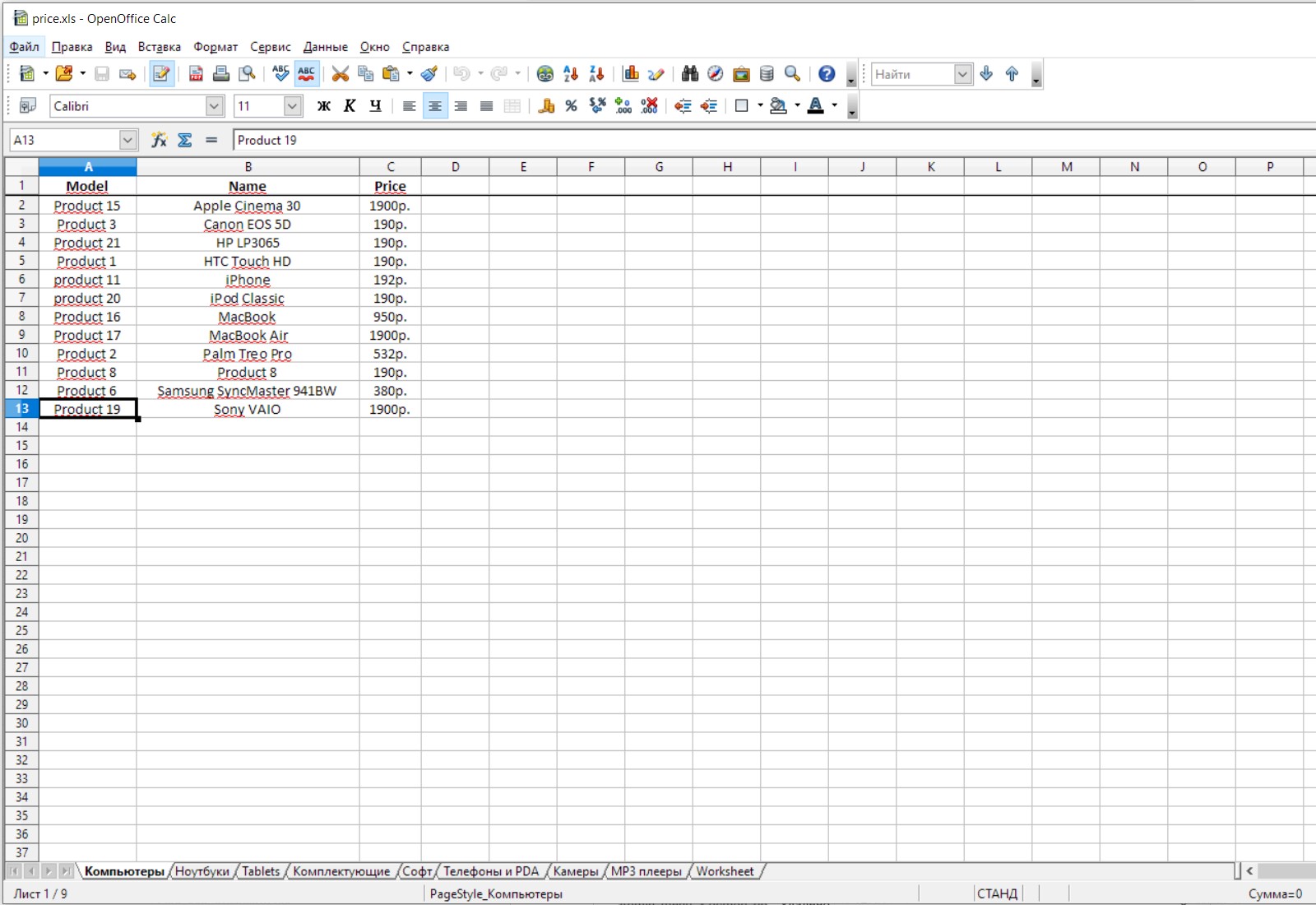
Task: Open the Gallery
Action: (x=741, y=74)
